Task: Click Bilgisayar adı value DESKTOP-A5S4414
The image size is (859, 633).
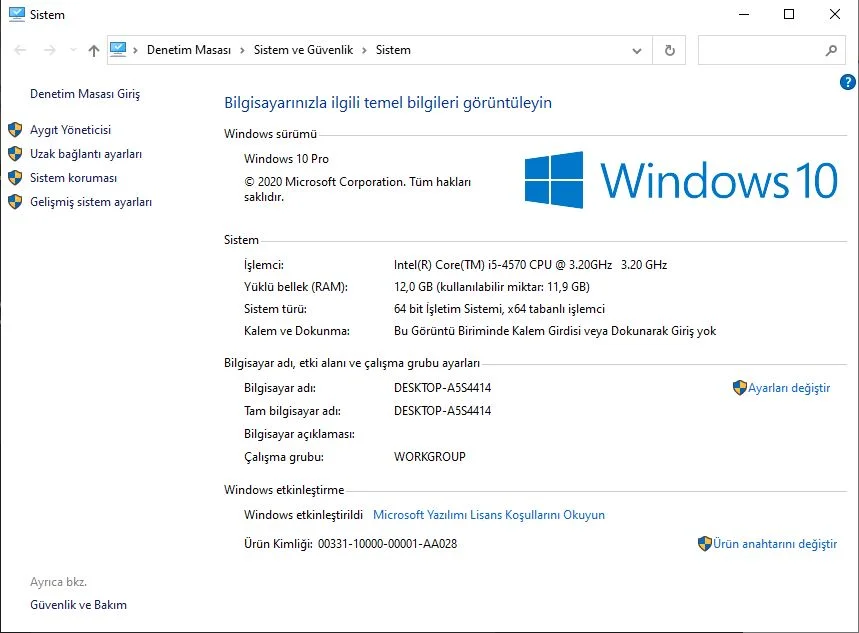Action: point(442,388)
